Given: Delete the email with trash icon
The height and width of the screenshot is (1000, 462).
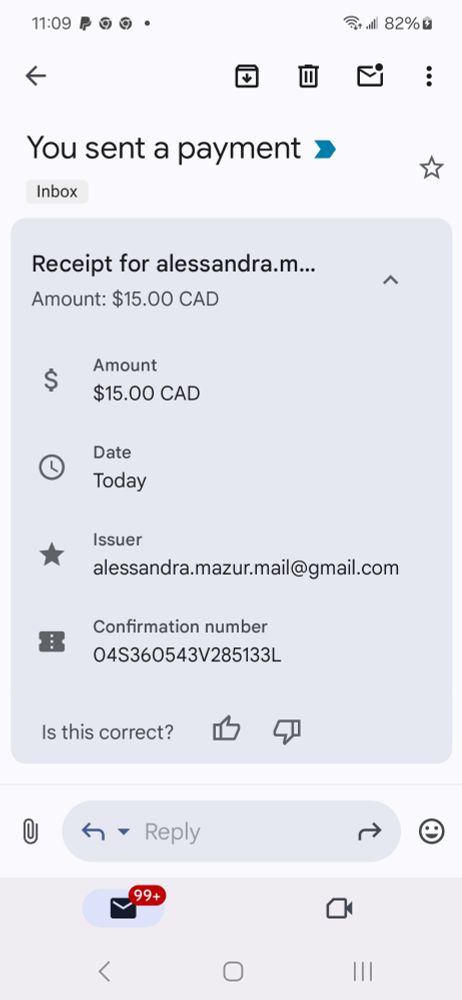Looking at the screenshot, I should tap(308, 77).
